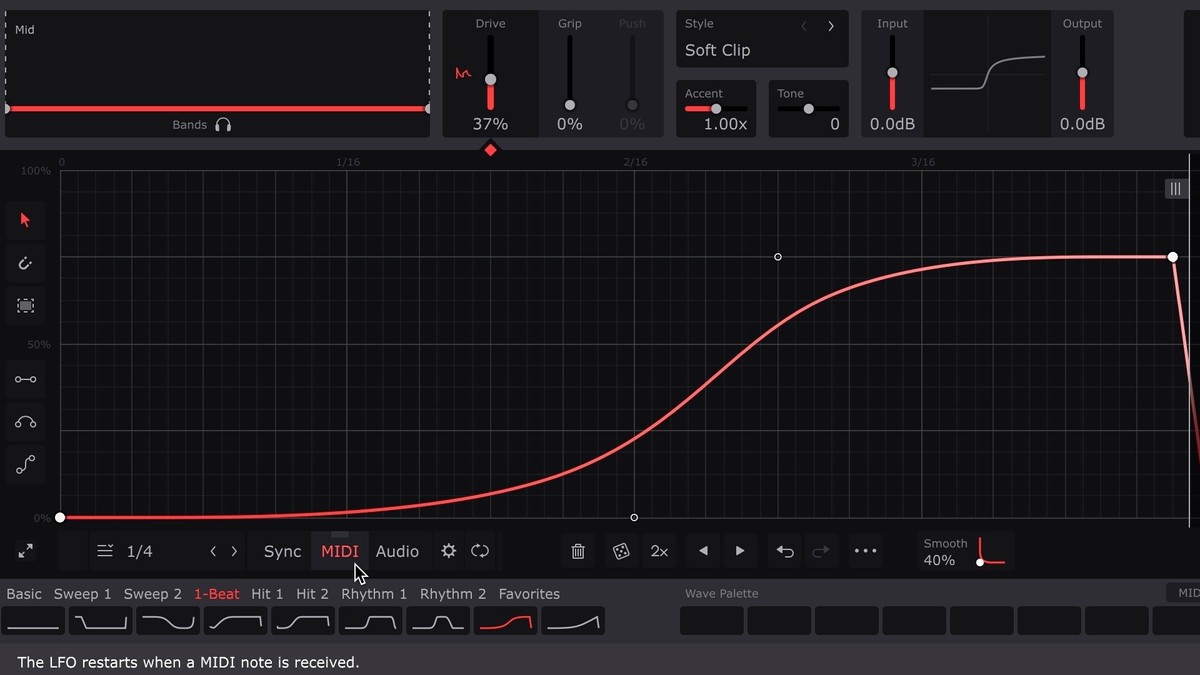Open LFO settings gear icon
This screenshot has width=1200, height=675.
pos(449,551)
